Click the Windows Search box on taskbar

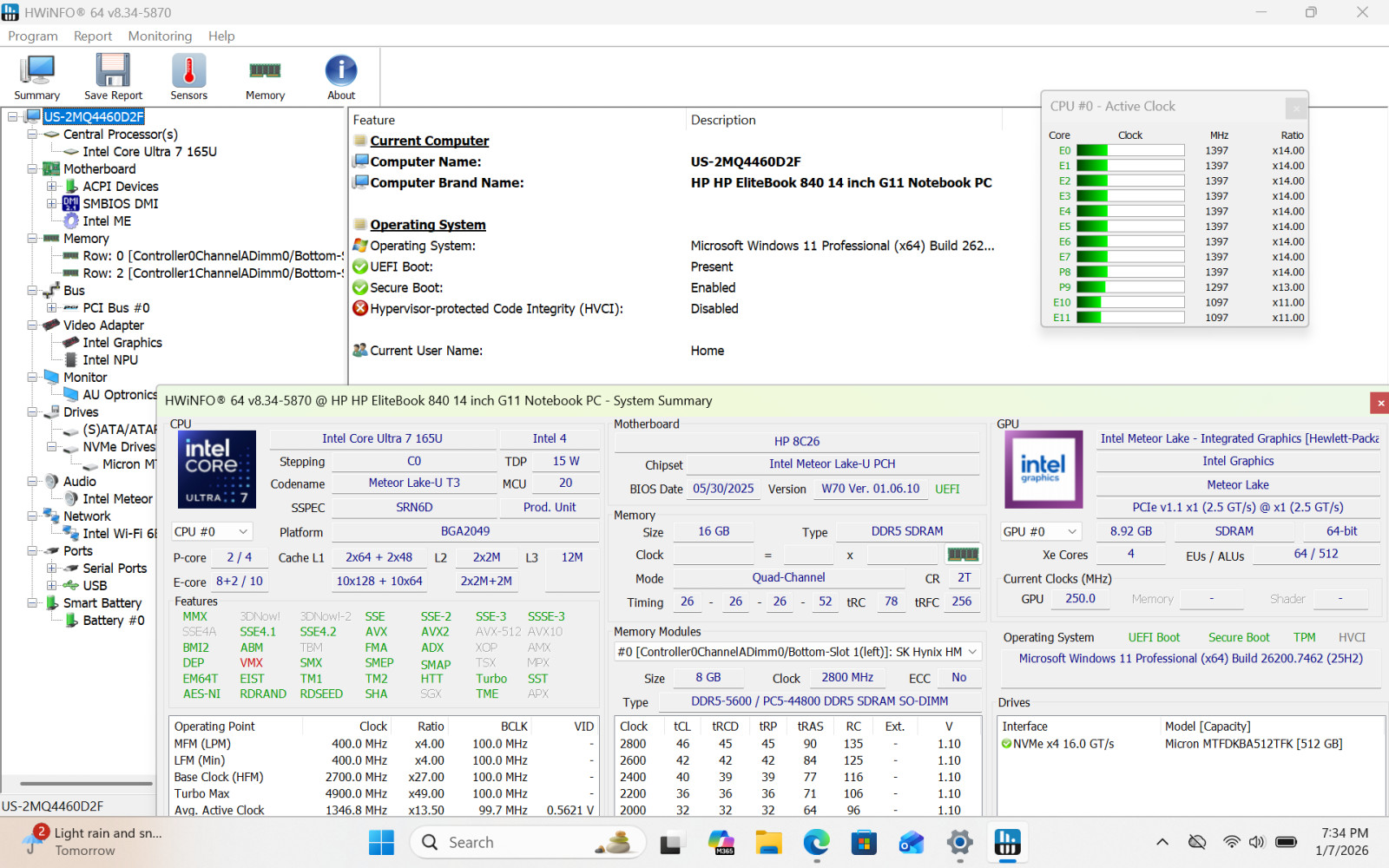[x=529, y=842]
